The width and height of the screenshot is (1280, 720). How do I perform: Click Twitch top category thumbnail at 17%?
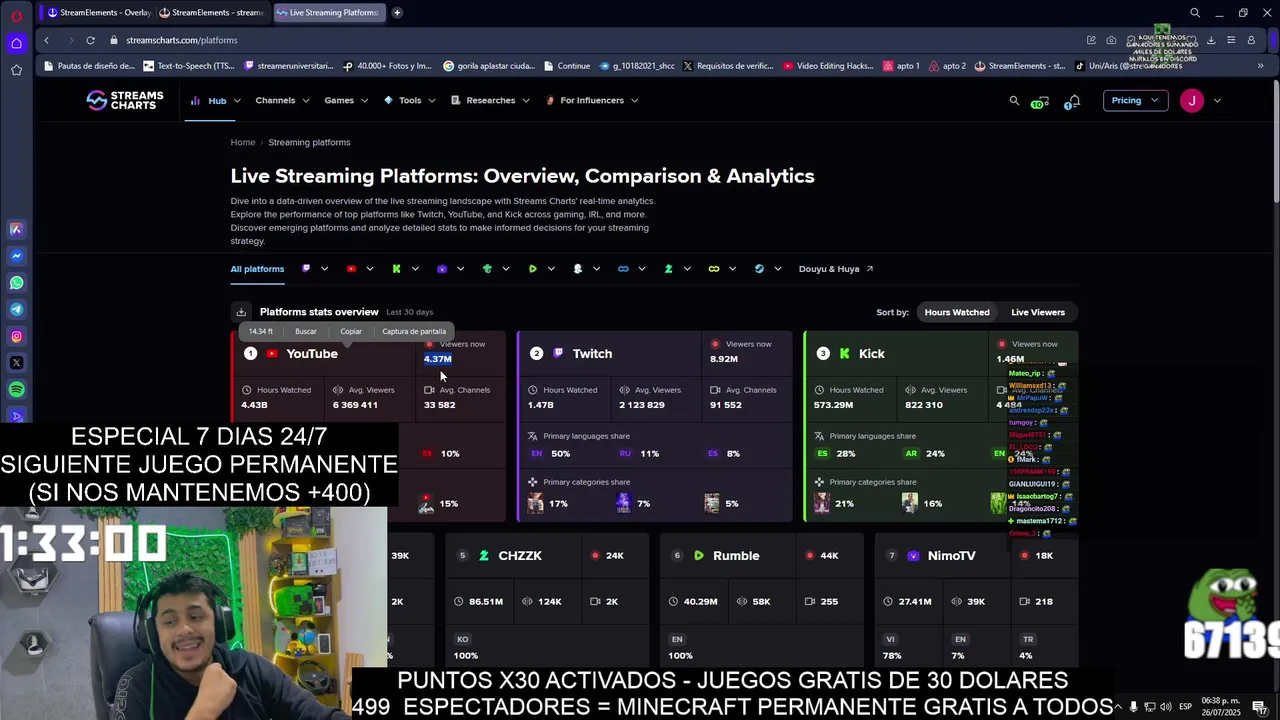pos(536,503)
